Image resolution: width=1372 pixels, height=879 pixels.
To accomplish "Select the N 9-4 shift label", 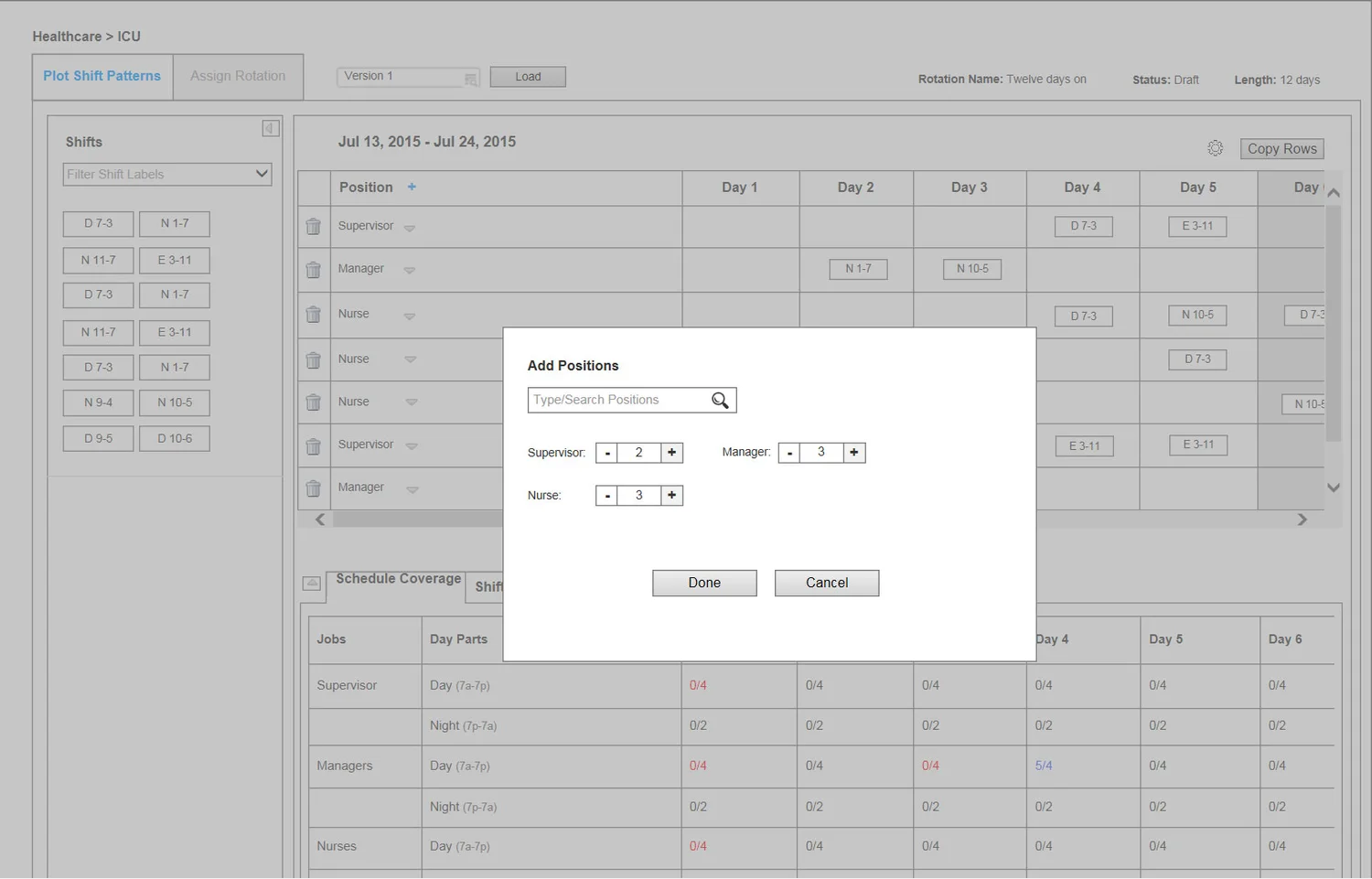I will pos(99,403).
